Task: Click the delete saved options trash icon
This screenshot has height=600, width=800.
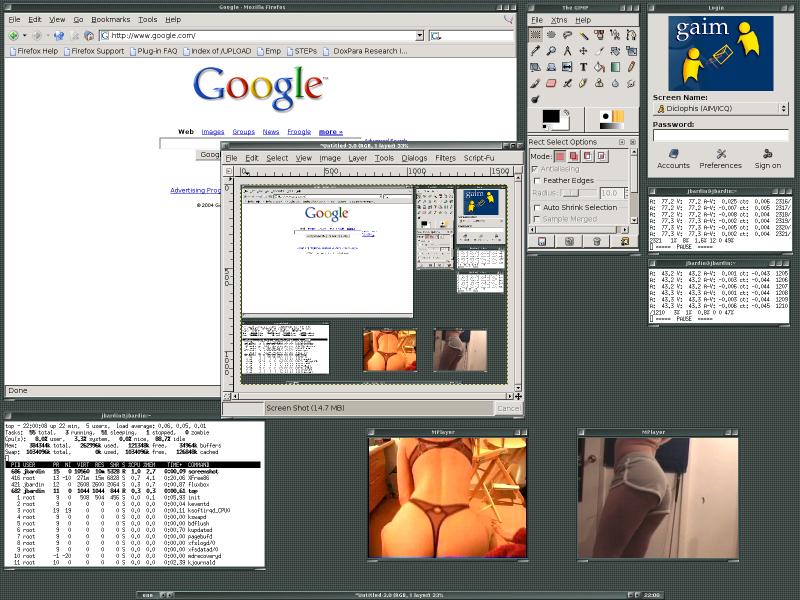Action: point(597,241)
